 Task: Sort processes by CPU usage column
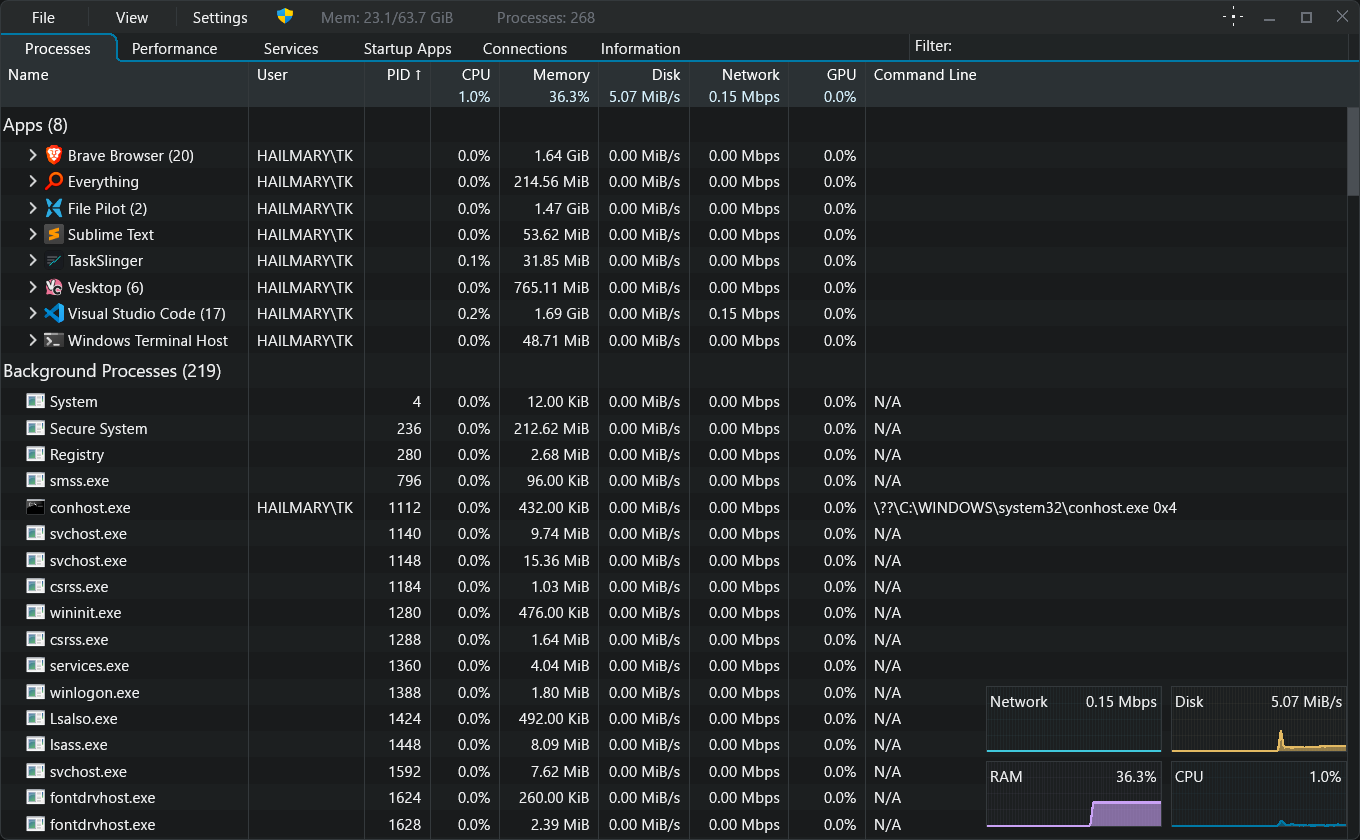465,85
